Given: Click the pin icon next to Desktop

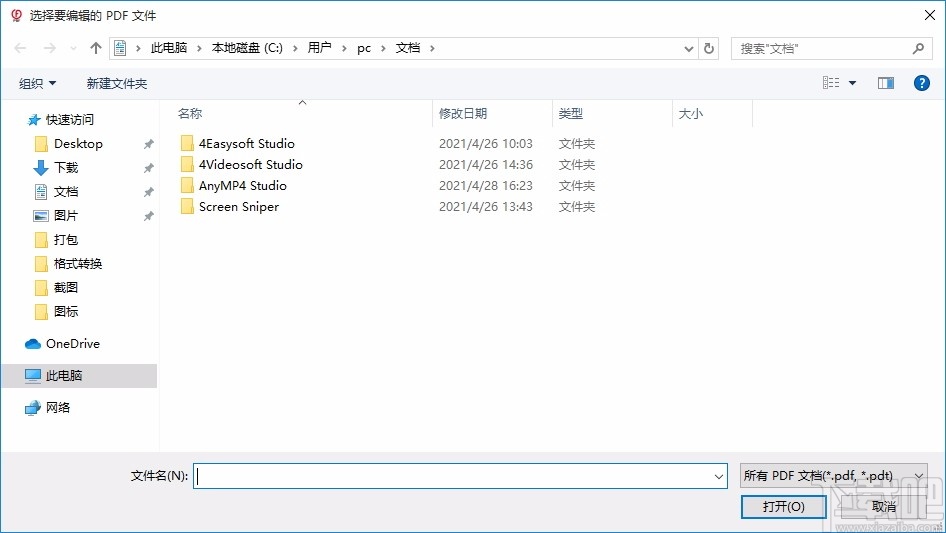Looking at the screenshot, I should 148,144.
